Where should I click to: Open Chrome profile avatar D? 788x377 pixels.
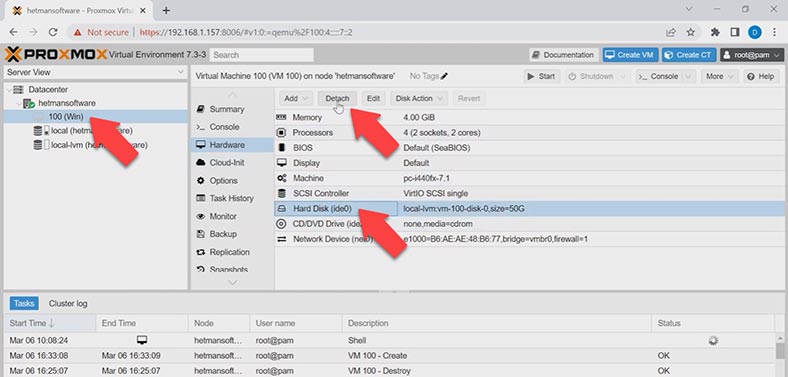(x=754, y=32)
